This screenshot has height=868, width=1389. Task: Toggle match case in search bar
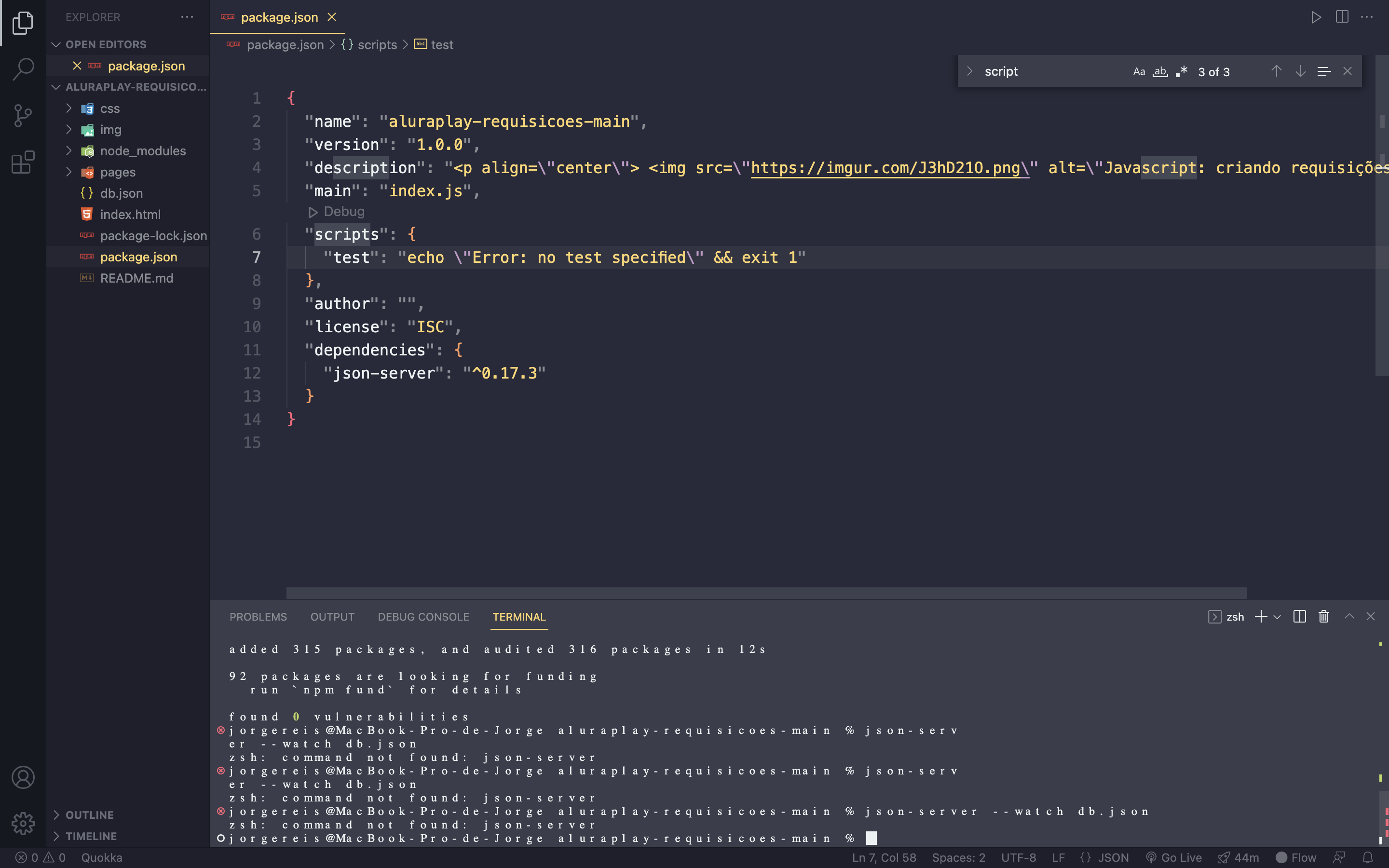click(1139, 71)
